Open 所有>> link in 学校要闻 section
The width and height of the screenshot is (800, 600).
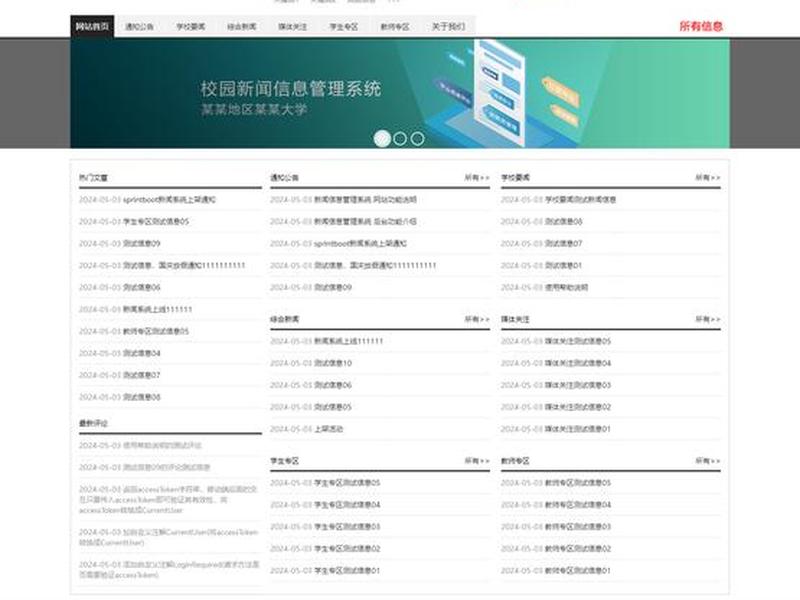708,178
